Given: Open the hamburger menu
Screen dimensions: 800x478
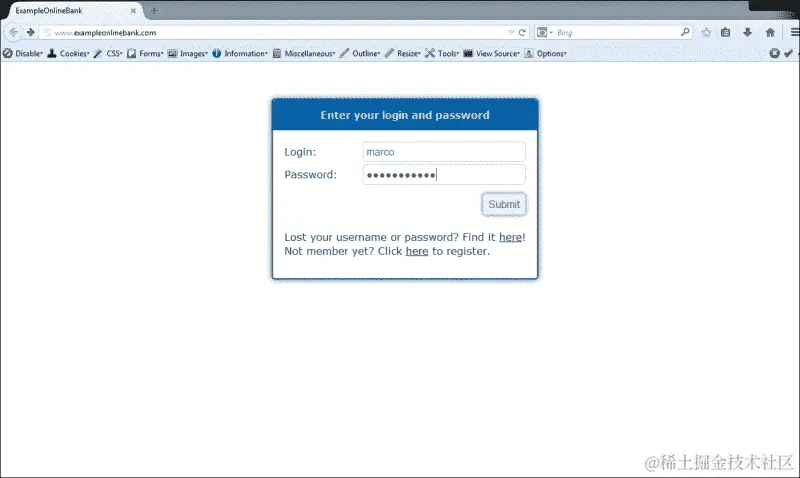Looking at the screenshot, I should tap(794, 32).
